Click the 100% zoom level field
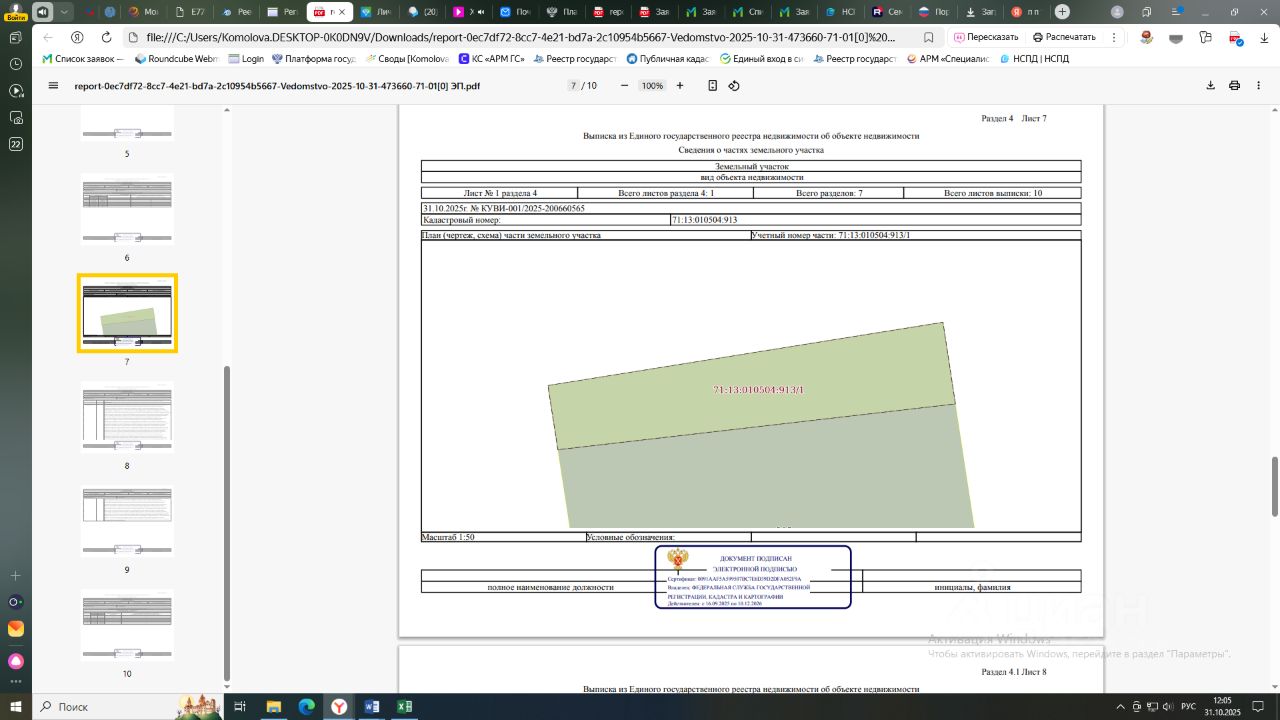The image size is (1280, 720). pyautogui.click(x=652, y=86)
